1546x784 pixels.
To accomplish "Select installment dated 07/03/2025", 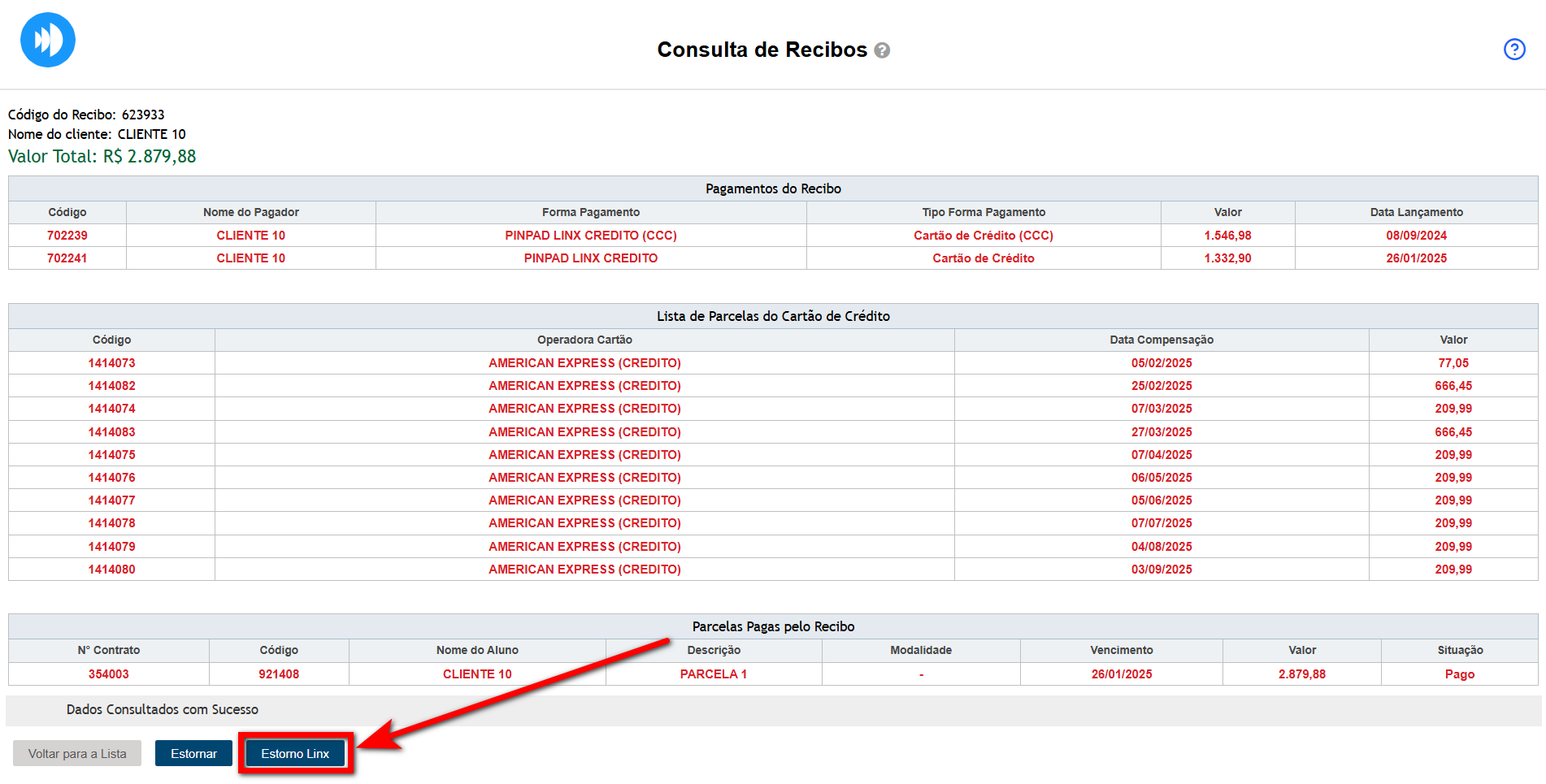I will coord(1161,409).
